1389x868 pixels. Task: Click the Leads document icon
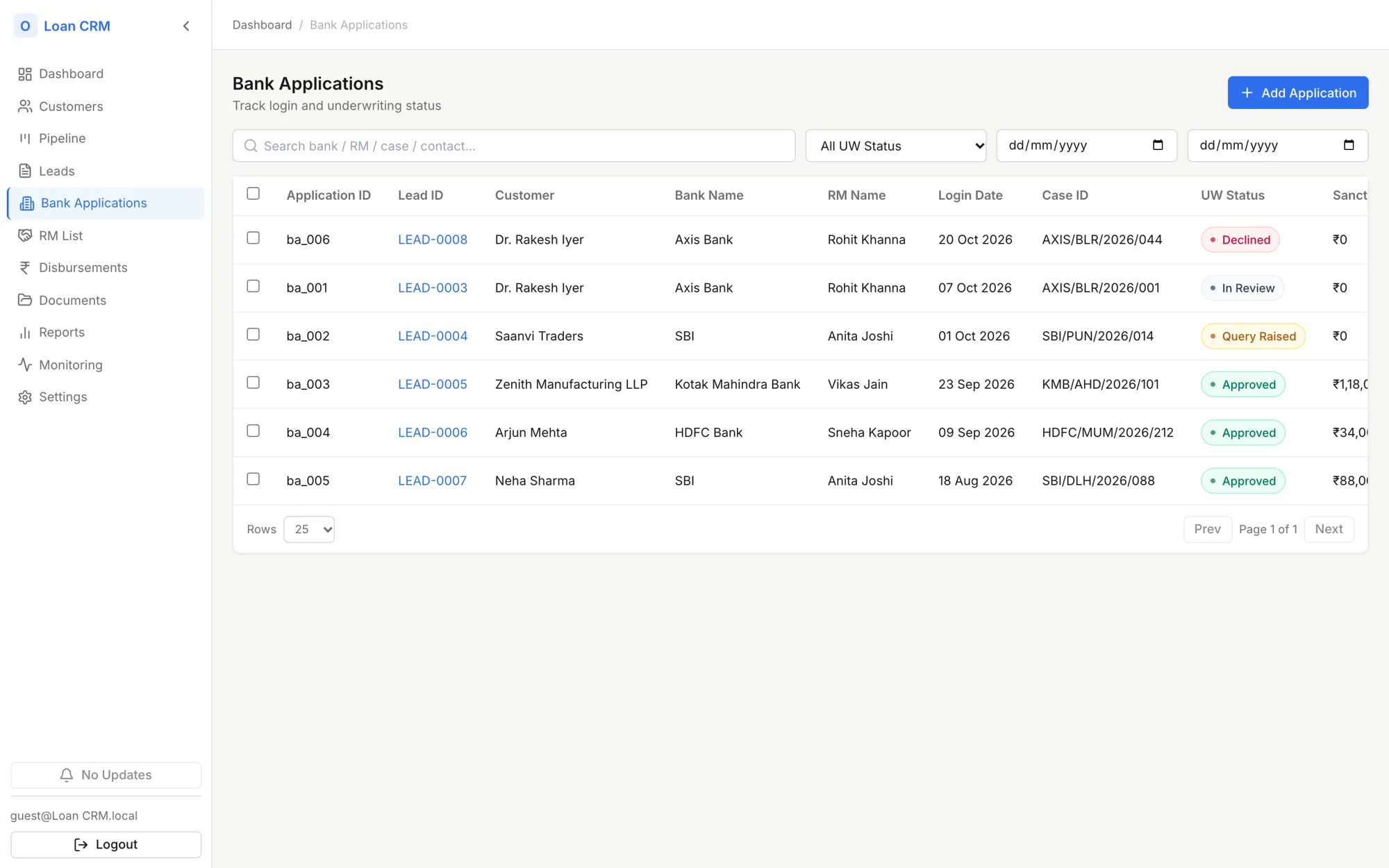click(x=25, y=171)
